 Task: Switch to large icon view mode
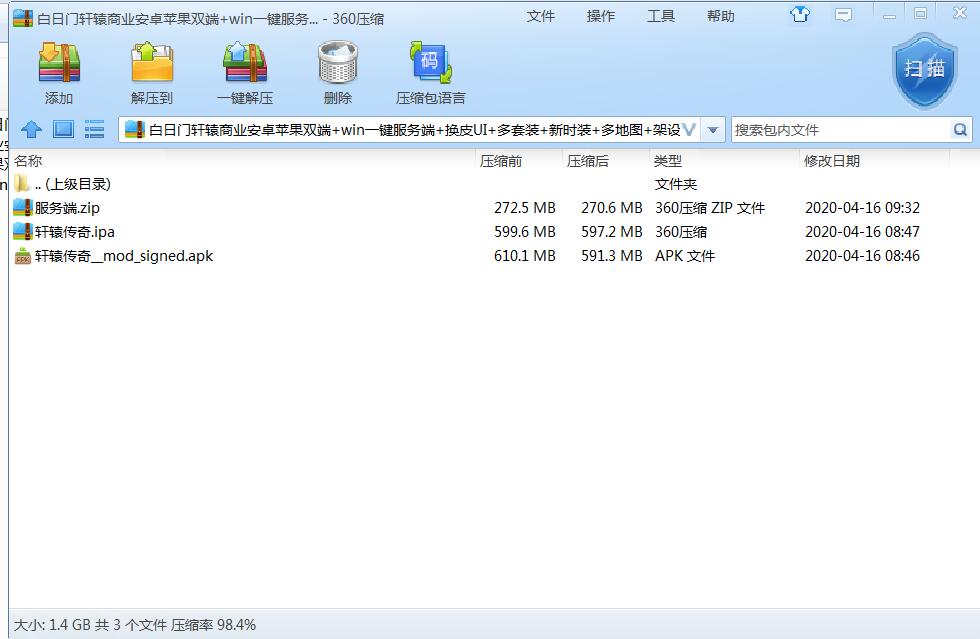point(63,129)
